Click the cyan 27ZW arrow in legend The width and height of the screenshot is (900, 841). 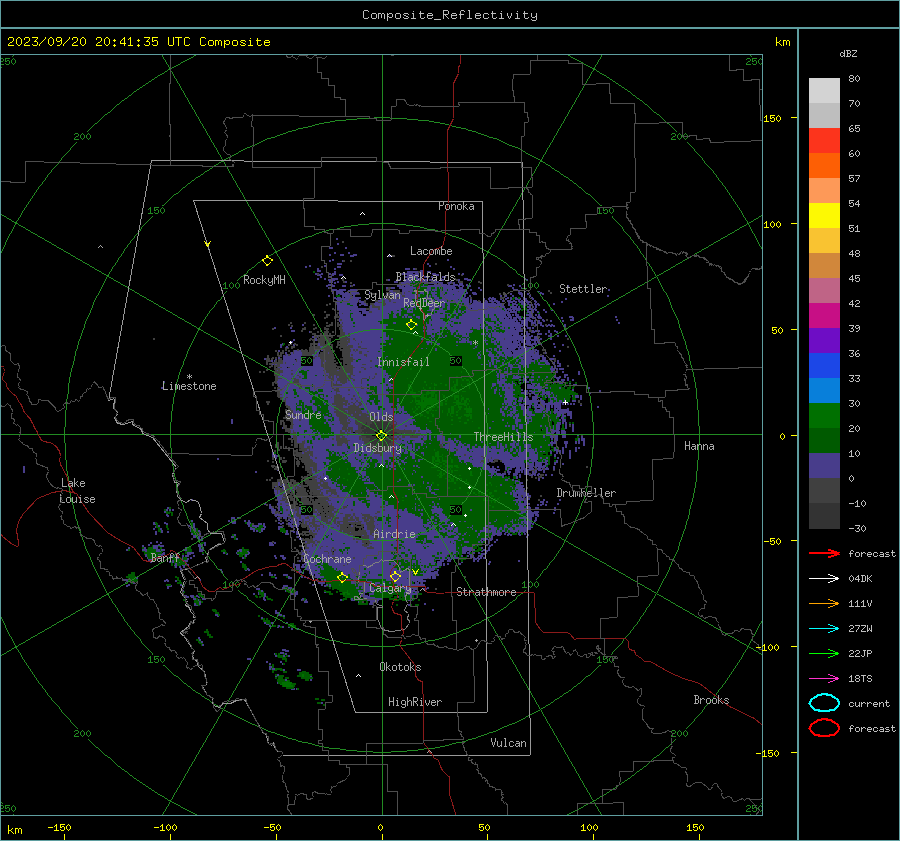[824, 629]
